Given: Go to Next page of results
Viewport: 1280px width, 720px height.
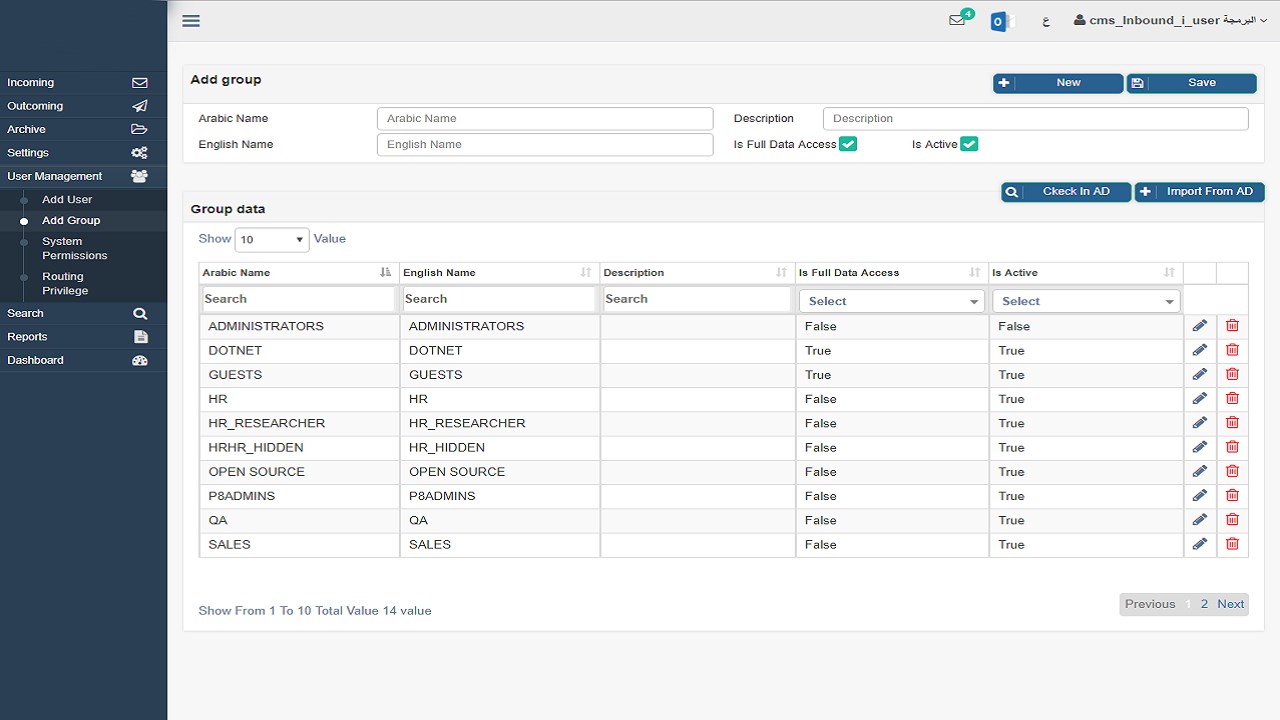Looking at the screenshot, I should (1231, 604).
